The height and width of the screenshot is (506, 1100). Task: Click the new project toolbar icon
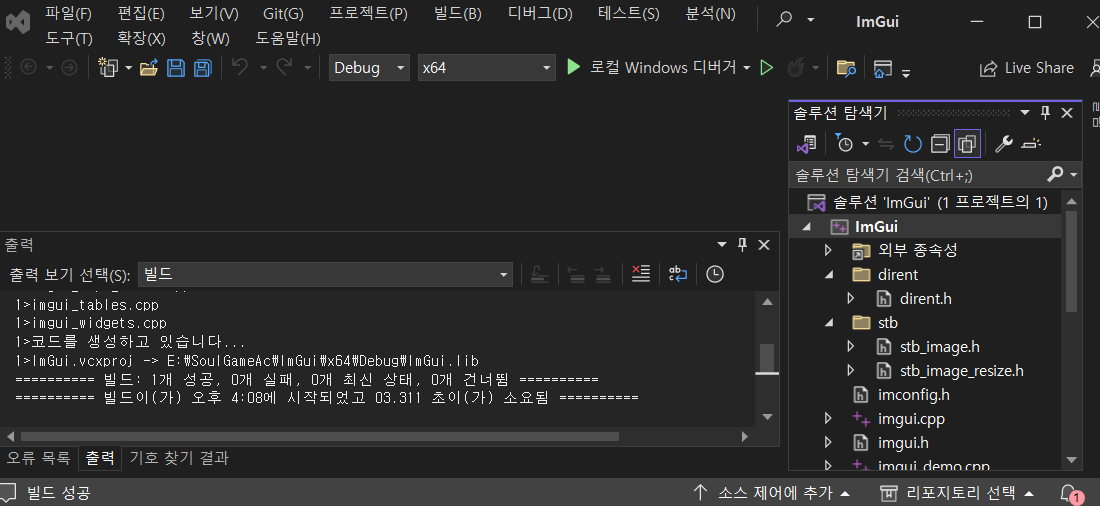108,67
